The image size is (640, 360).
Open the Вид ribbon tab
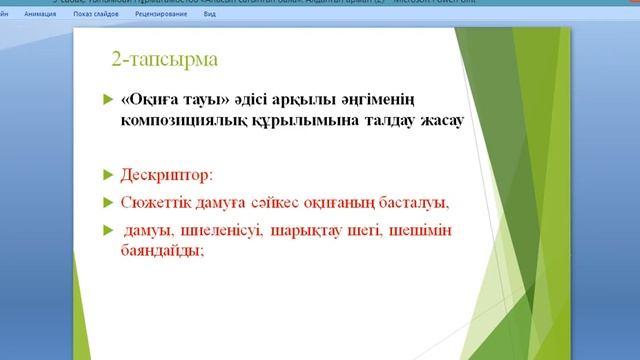tap(209, 14)
